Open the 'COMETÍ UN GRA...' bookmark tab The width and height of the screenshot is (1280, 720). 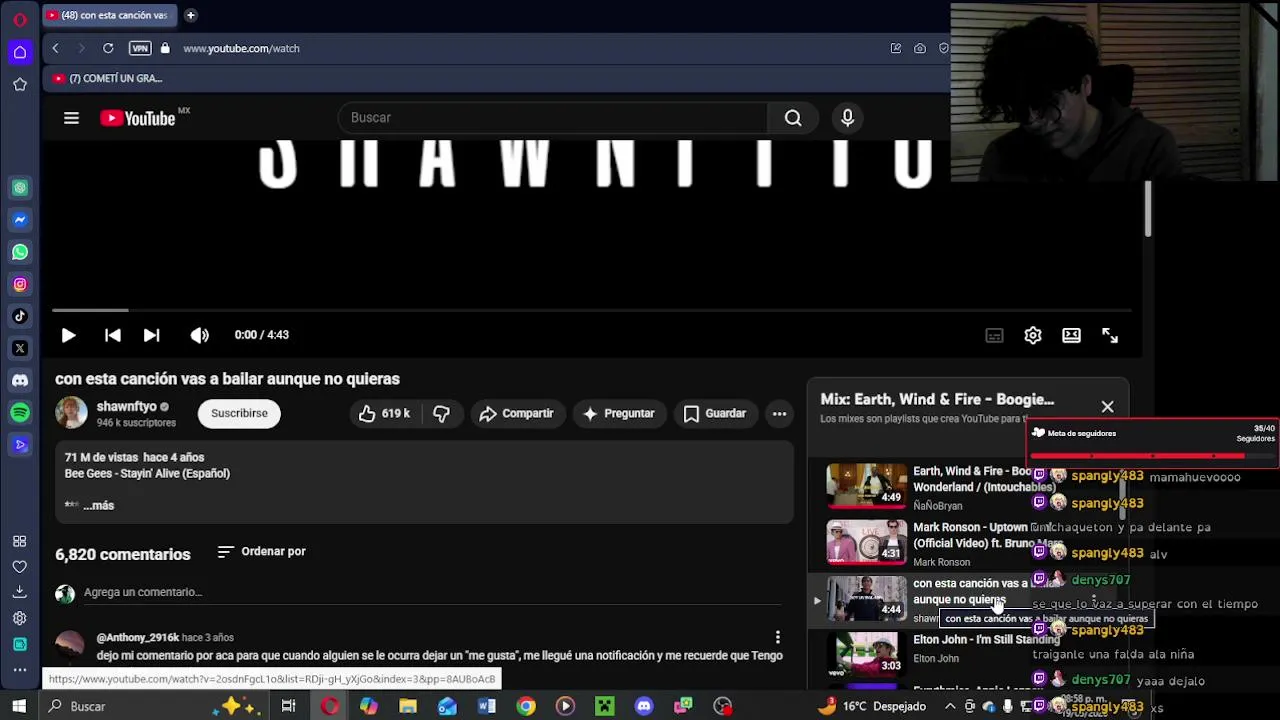(x=108, y=78)
